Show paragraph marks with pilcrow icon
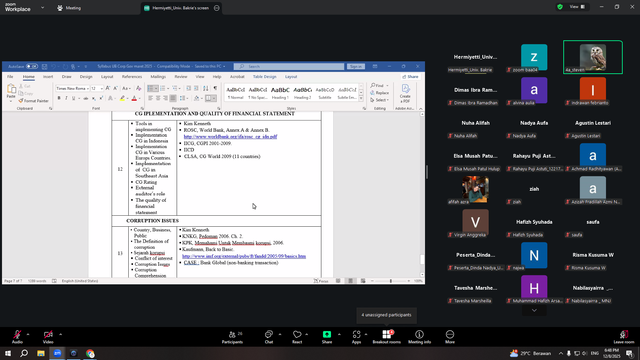This screenshot has height=360, width=640. pyautogui.click(x=215, y=88)
